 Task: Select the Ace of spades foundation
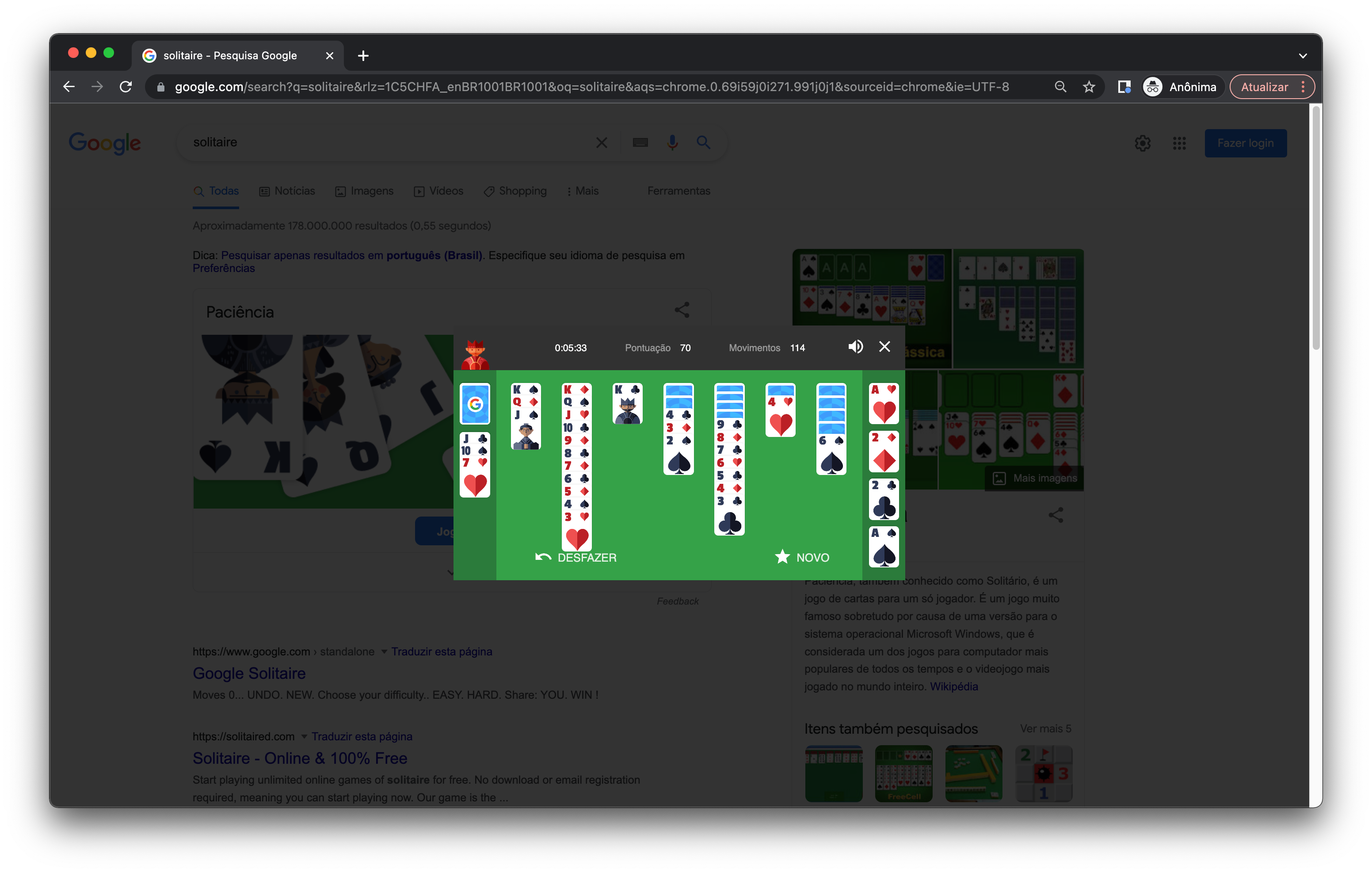tap(884, 548)
